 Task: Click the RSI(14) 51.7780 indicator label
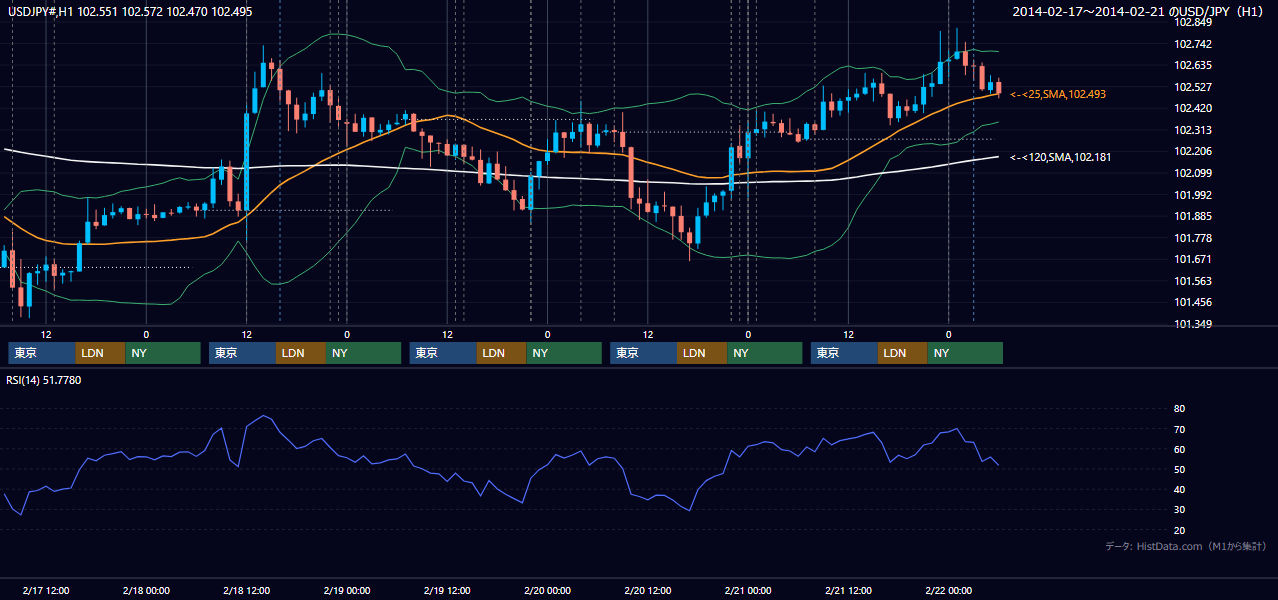point(43,380)
